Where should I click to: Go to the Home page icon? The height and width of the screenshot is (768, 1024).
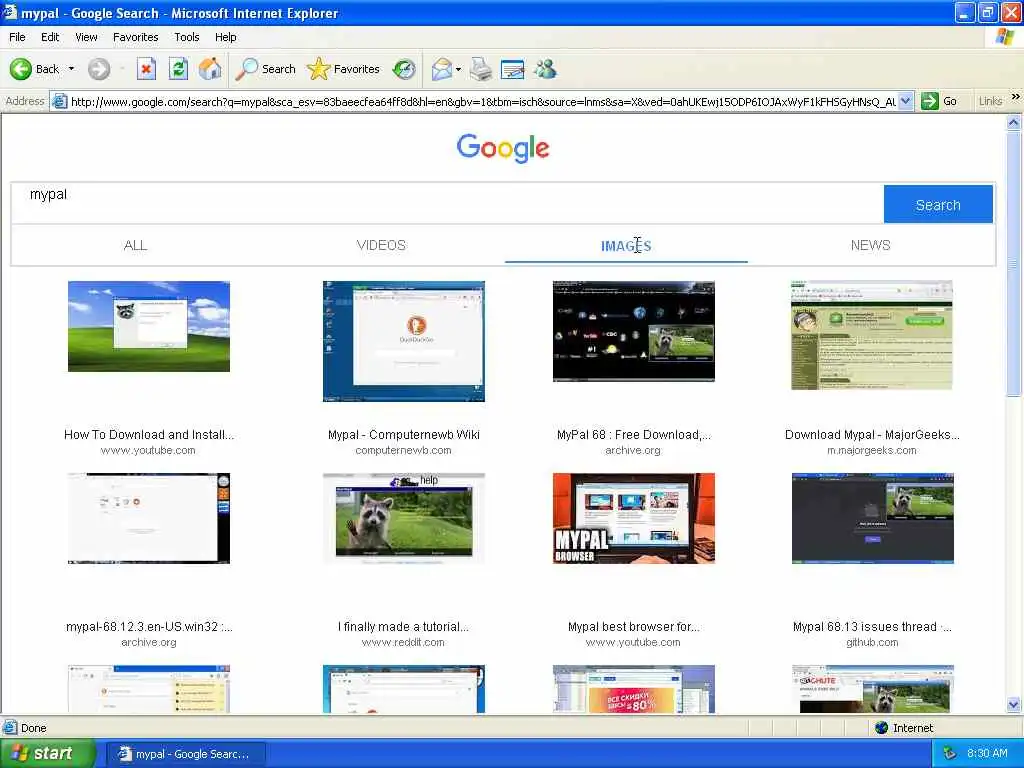(x=210, y=69)
